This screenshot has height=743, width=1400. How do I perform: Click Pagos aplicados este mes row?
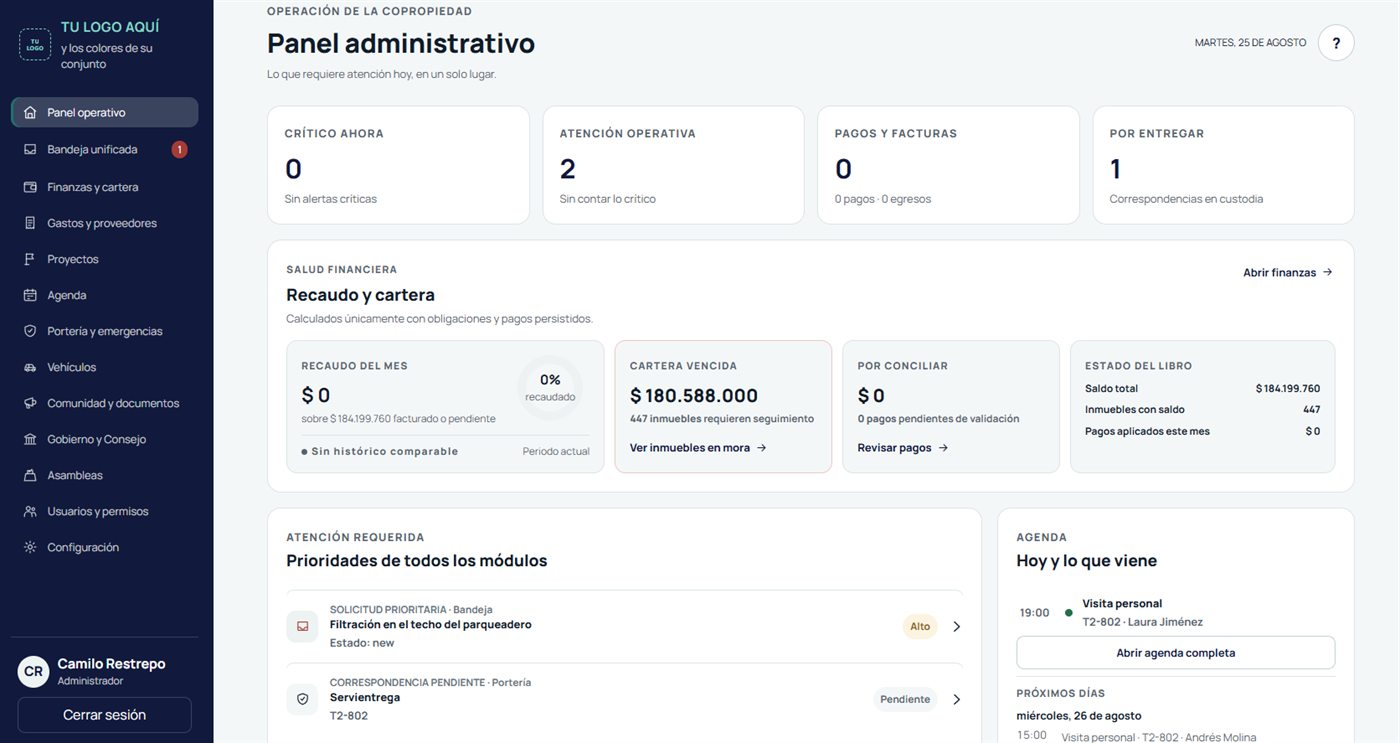(1203, 431)
